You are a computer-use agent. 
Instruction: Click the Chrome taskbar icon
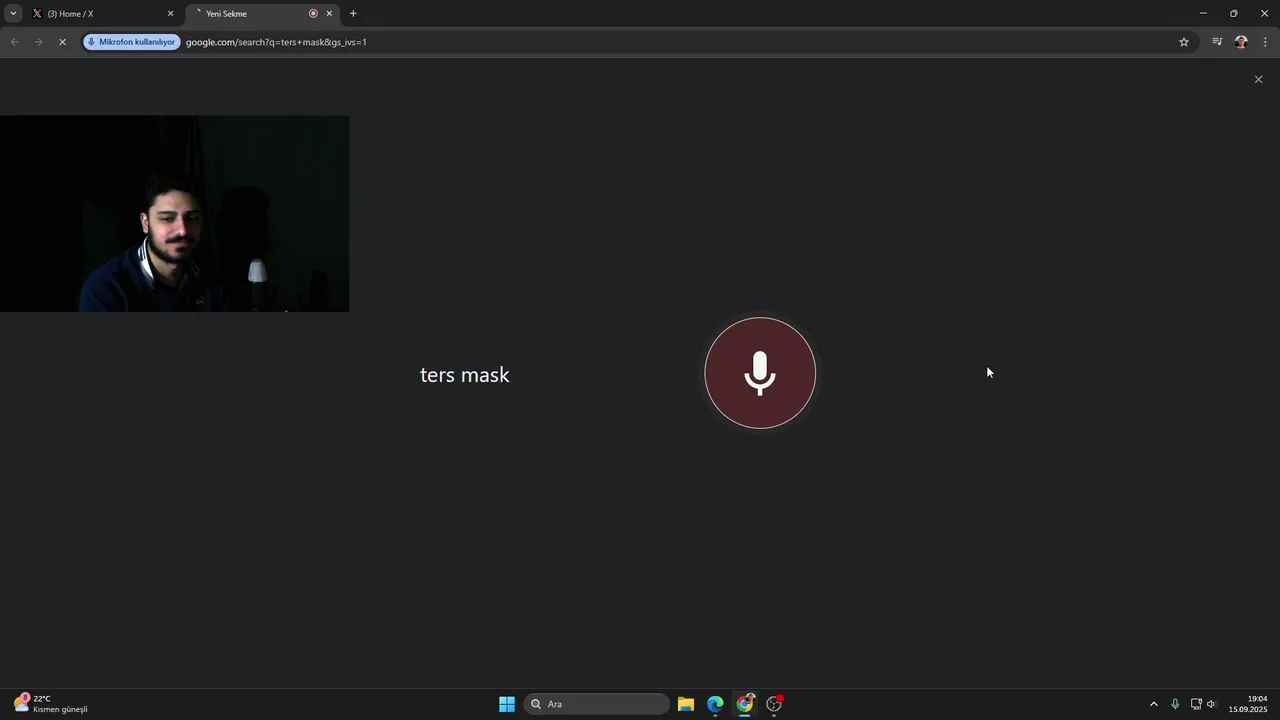(x=745, y=704)
